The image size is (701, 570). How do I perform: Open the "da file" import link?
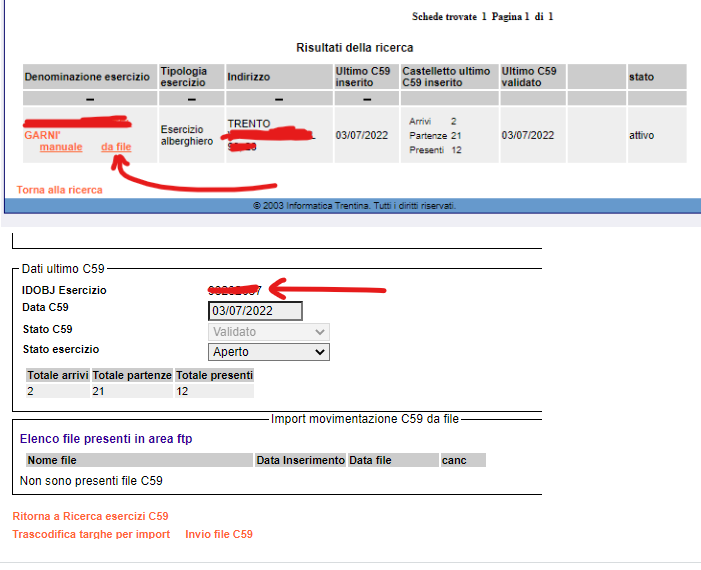pyautogui.click(x=116, y=147)
